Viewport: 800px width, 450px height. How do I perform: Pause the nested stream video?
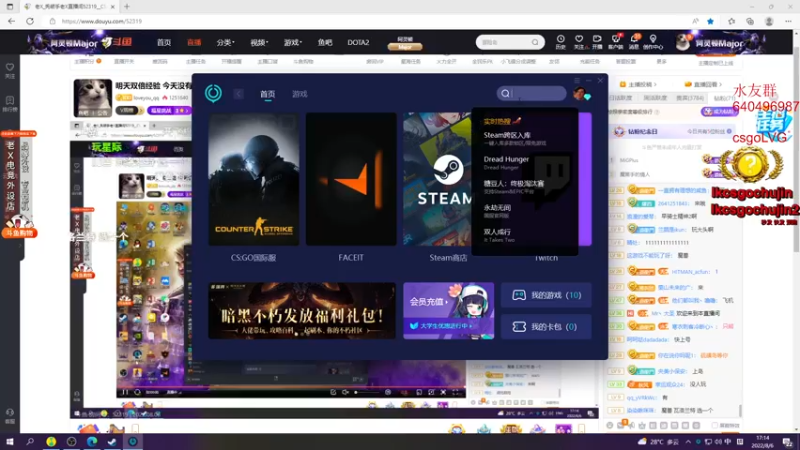pos(125,392)
